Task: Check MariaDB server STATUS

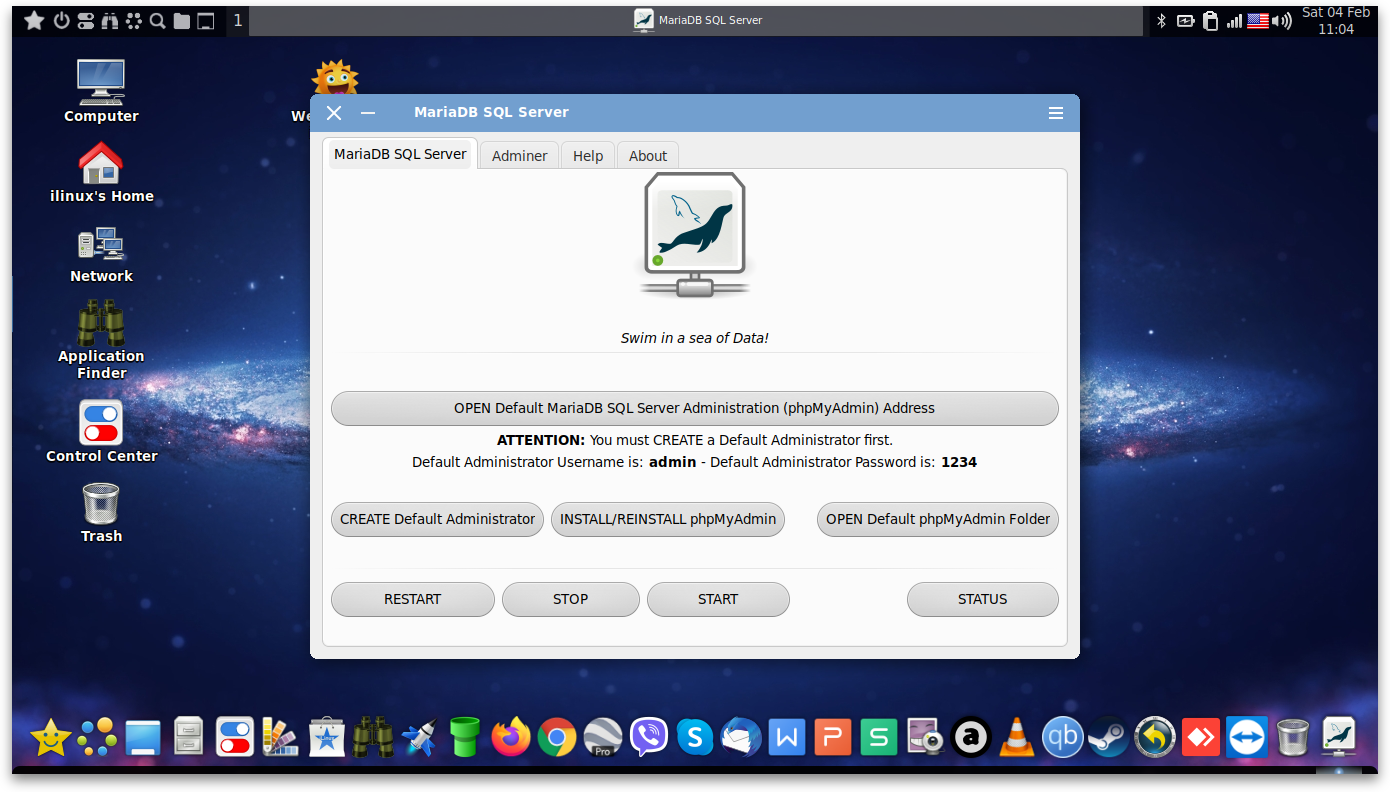Action: pos(982,599)
